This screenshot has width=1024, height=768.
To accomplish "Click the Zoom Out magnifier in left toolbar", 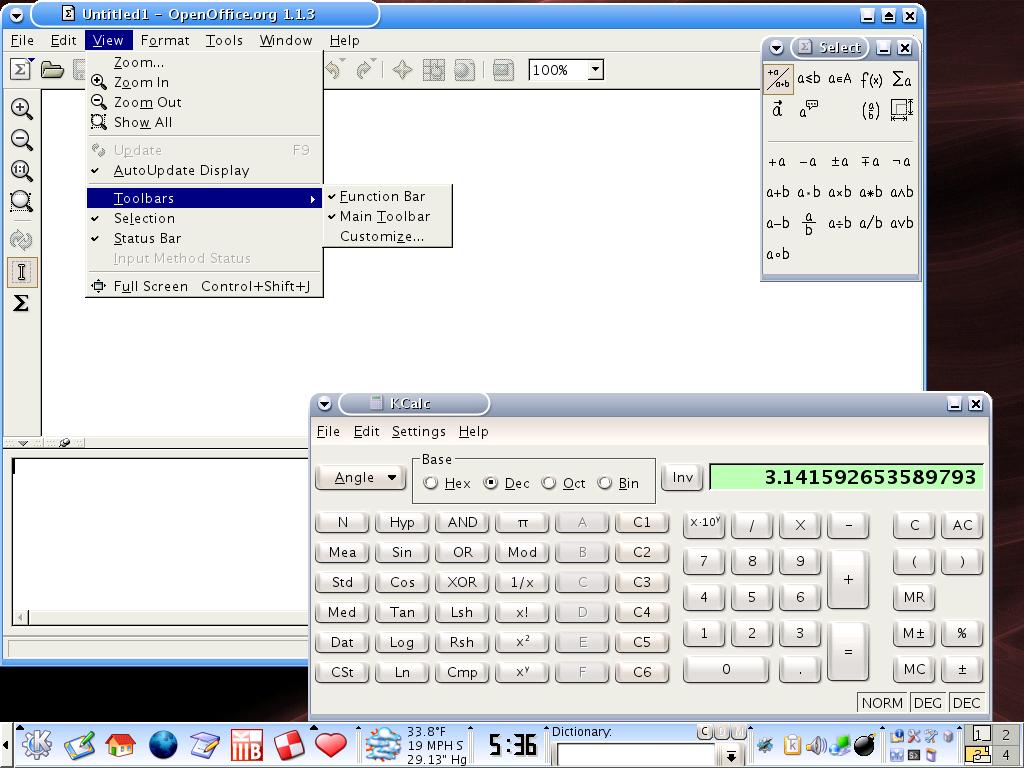I will coord(21,140).
